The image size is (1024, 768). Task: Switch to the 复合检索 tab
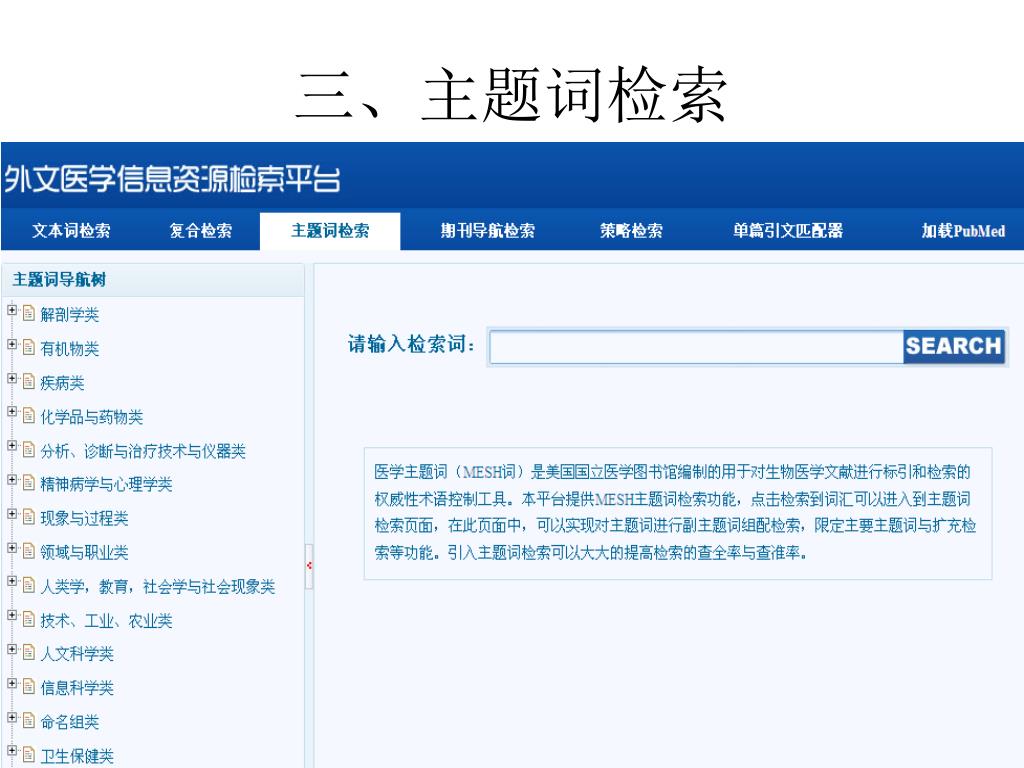200,231
